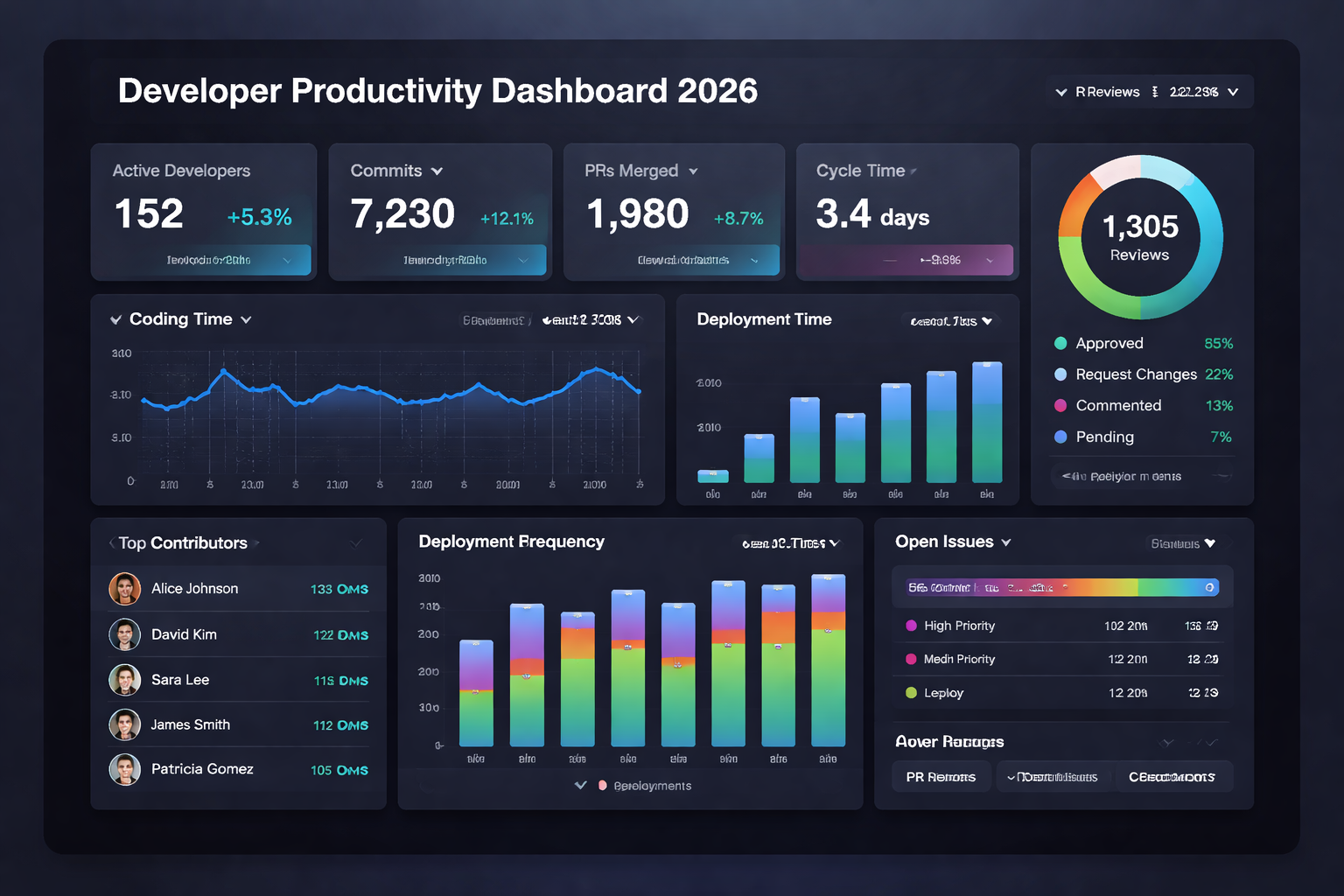This screenshot has height=896, width=1344.
Task: Click the vertical dots icon beside RReviews
Action: click(1155, 92)
